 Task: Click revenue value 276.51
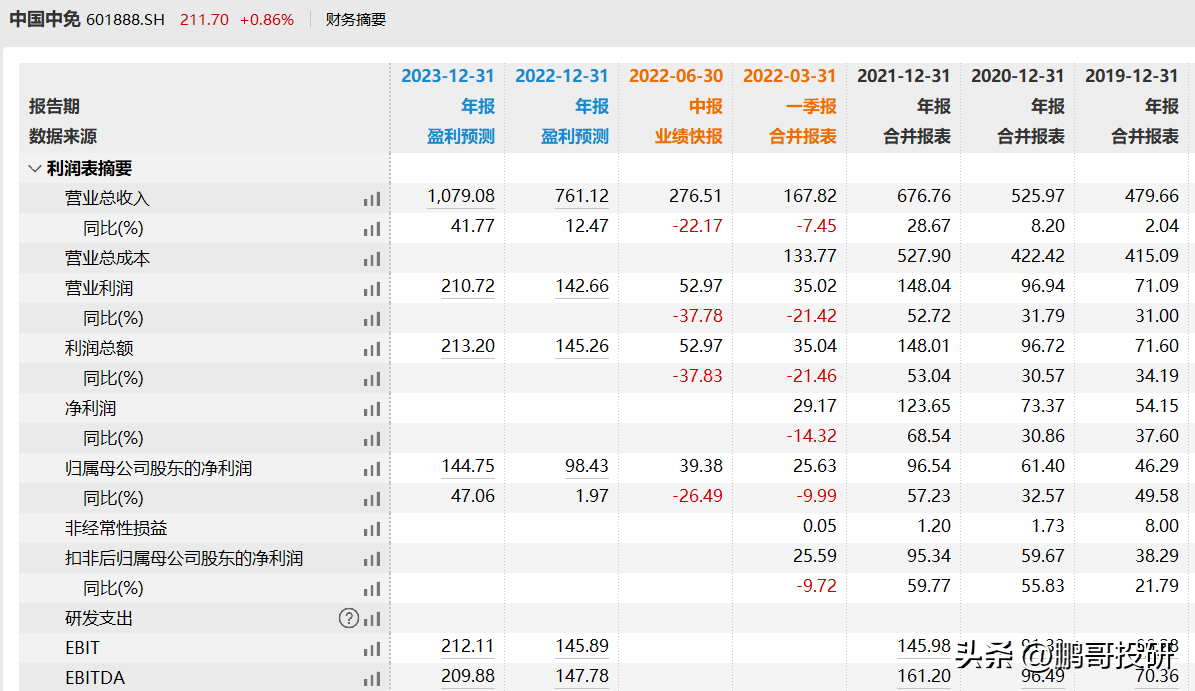(x=696, y=197)
